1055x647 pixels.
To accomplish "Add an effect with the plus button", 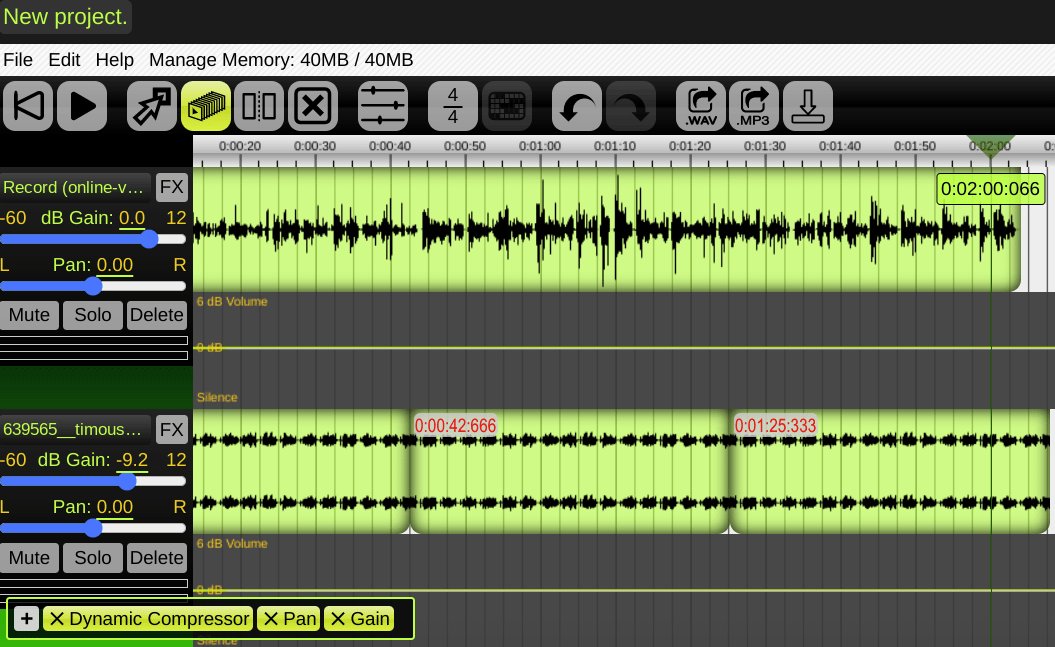I will 26,619.
